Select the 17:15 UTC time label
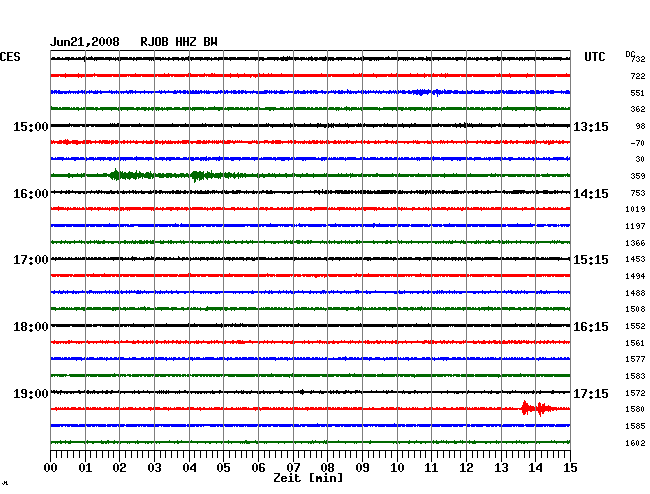650x494 pixels. [x=591, y=393]
